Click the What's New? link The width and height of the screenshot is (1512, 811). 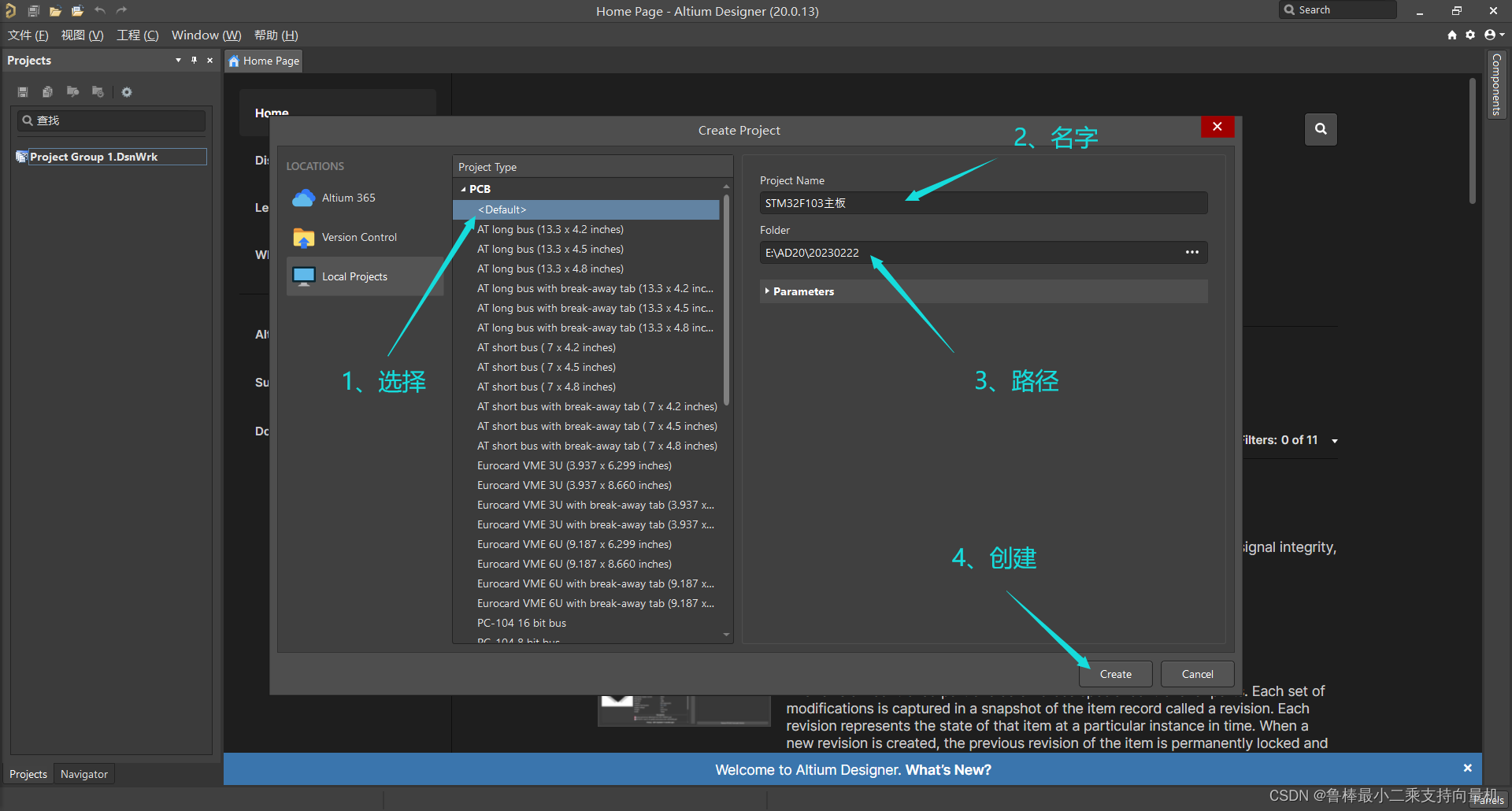click(x=948, y=770)
